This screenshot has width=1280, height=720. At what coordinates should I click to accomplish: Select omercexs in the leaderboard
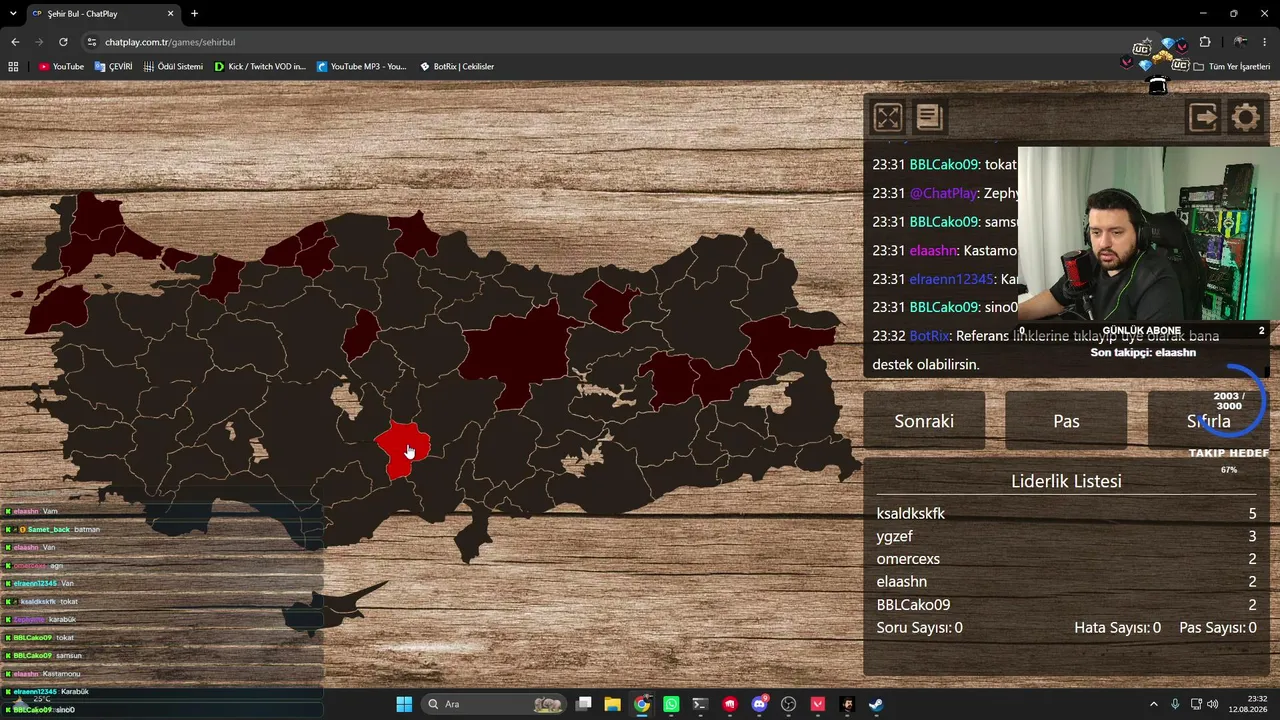pyautogui.click(x=908, y=559)
